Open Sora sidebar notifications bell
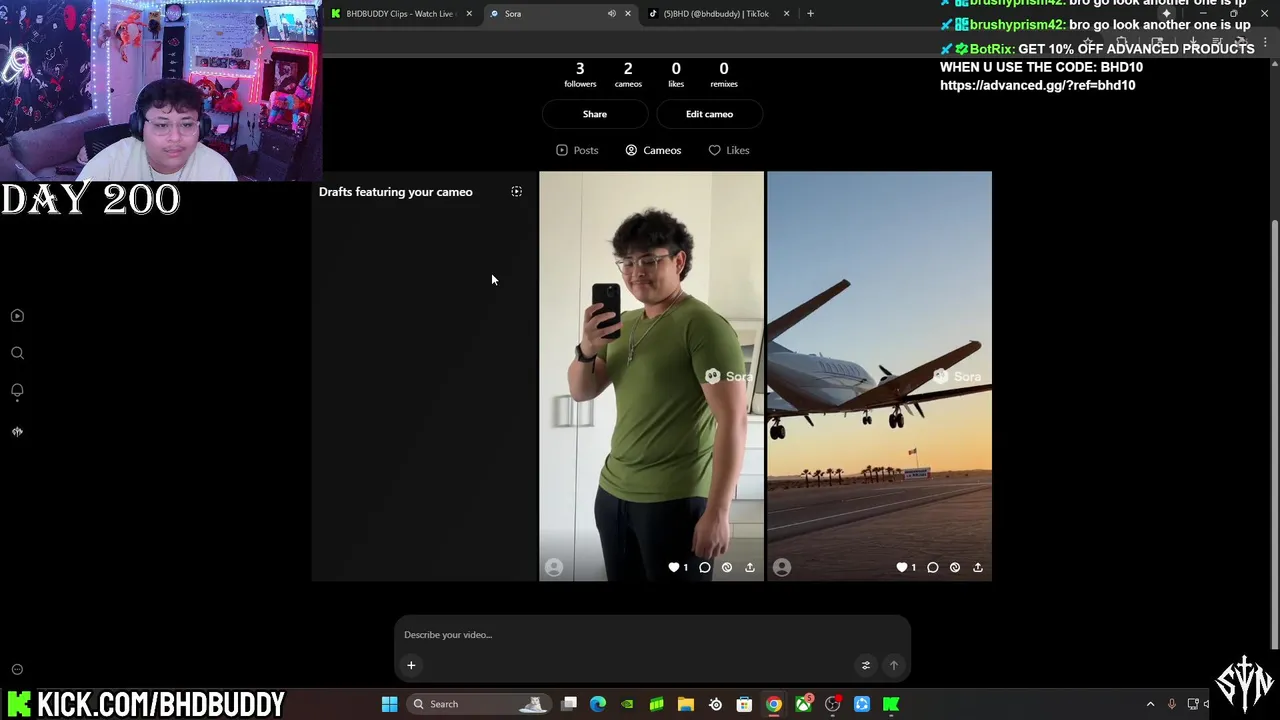Screen dimensions: 1280x720 17,391
